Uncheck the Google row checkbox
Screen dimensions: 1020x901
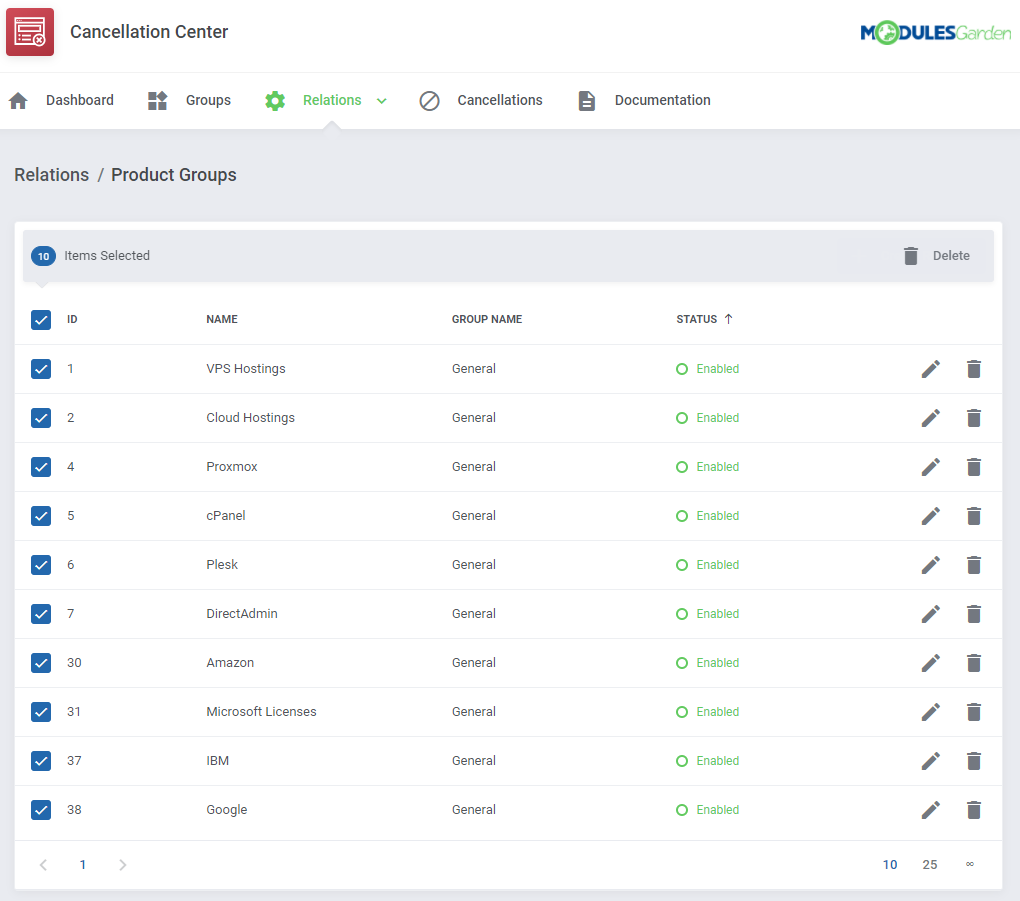tap(41, 810)
